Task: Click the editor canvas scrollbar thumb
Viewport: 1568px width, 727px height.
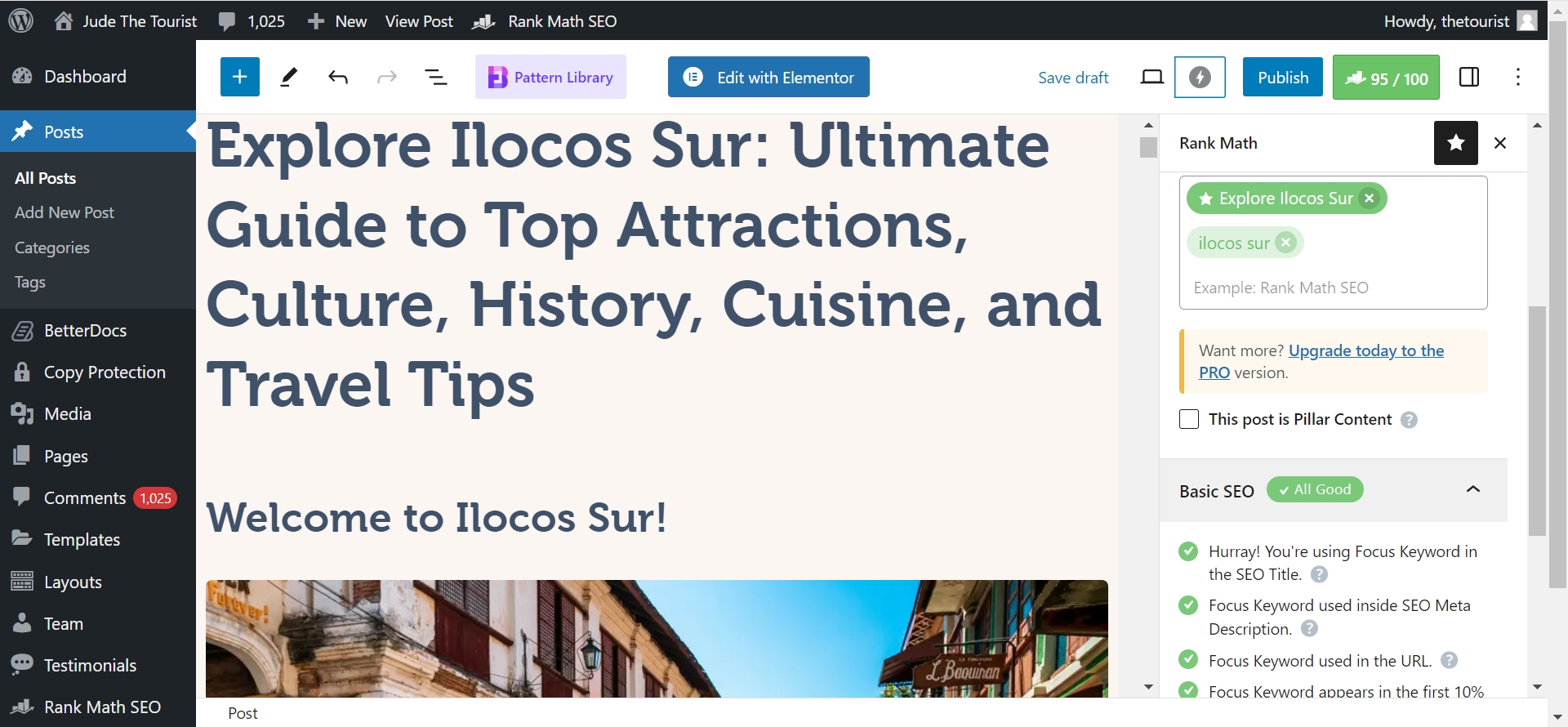Action: pos(1148,147)
